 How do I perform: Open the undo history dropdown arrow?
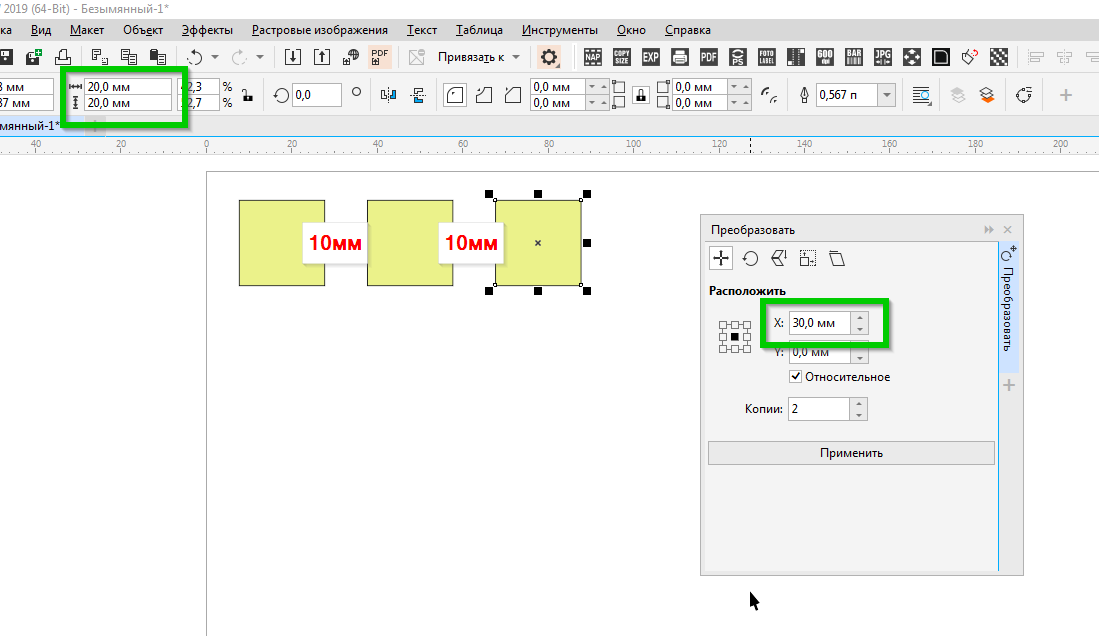pos(215,57)
